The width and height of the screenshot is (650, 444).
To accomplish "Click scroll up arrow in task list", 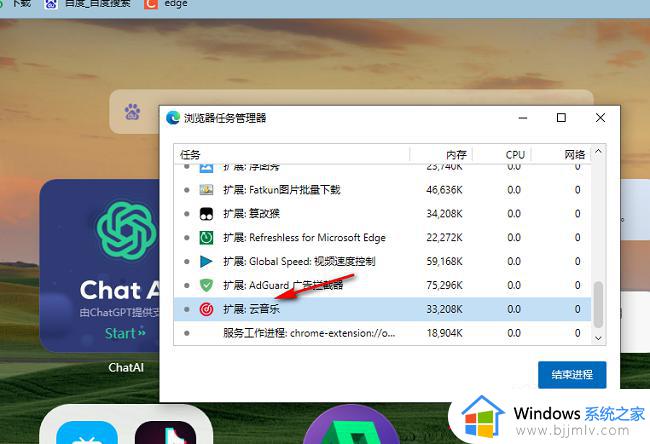I will tap(598, 151).
